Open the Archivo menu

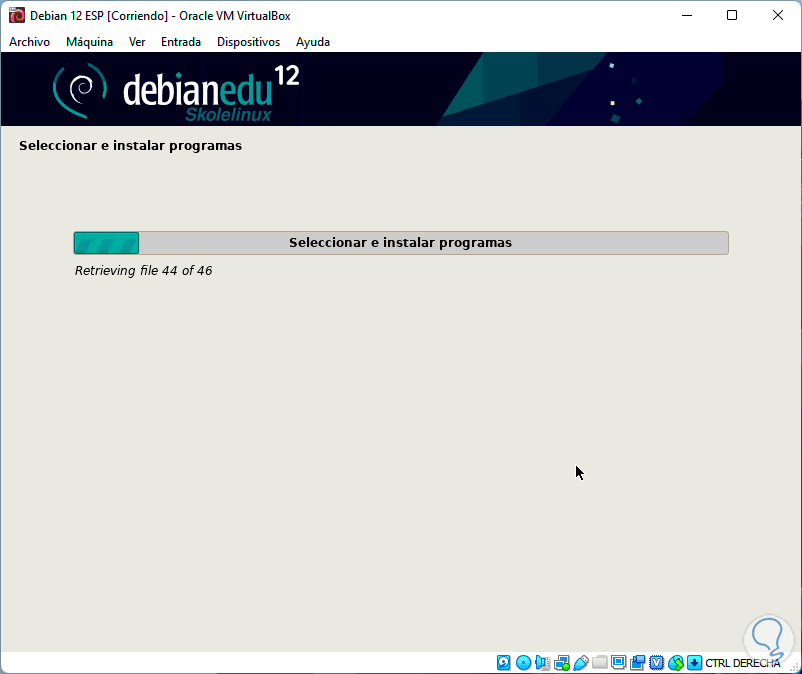29,42
